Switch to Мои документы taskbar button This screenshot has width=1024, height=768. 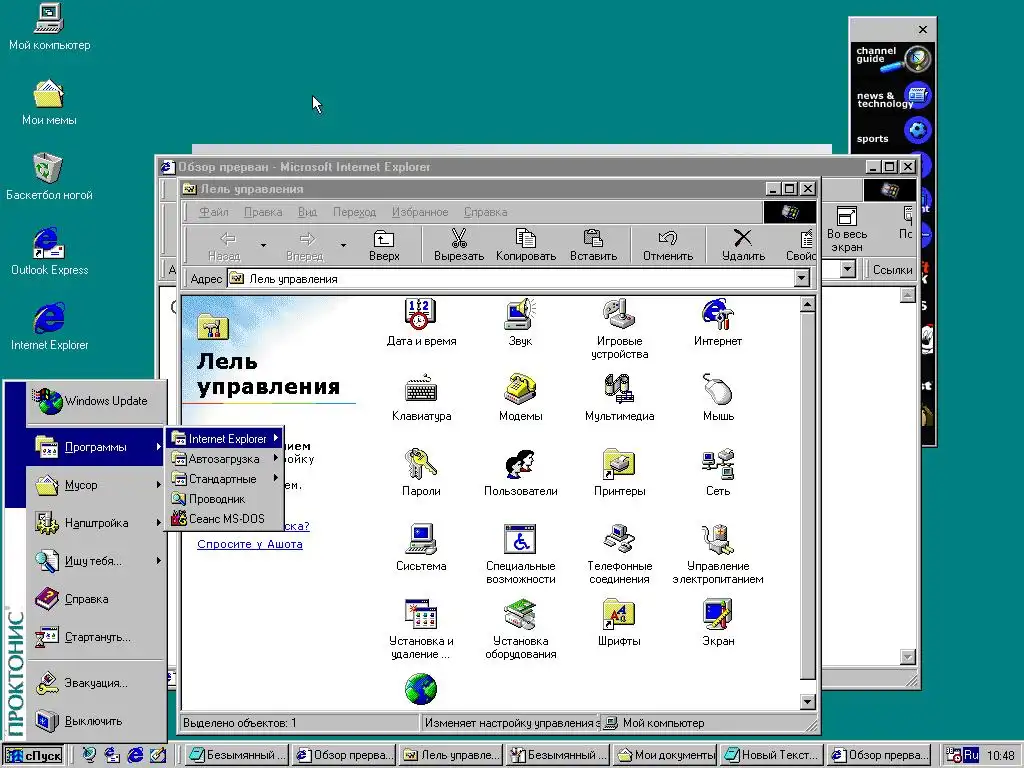[665, 755]
